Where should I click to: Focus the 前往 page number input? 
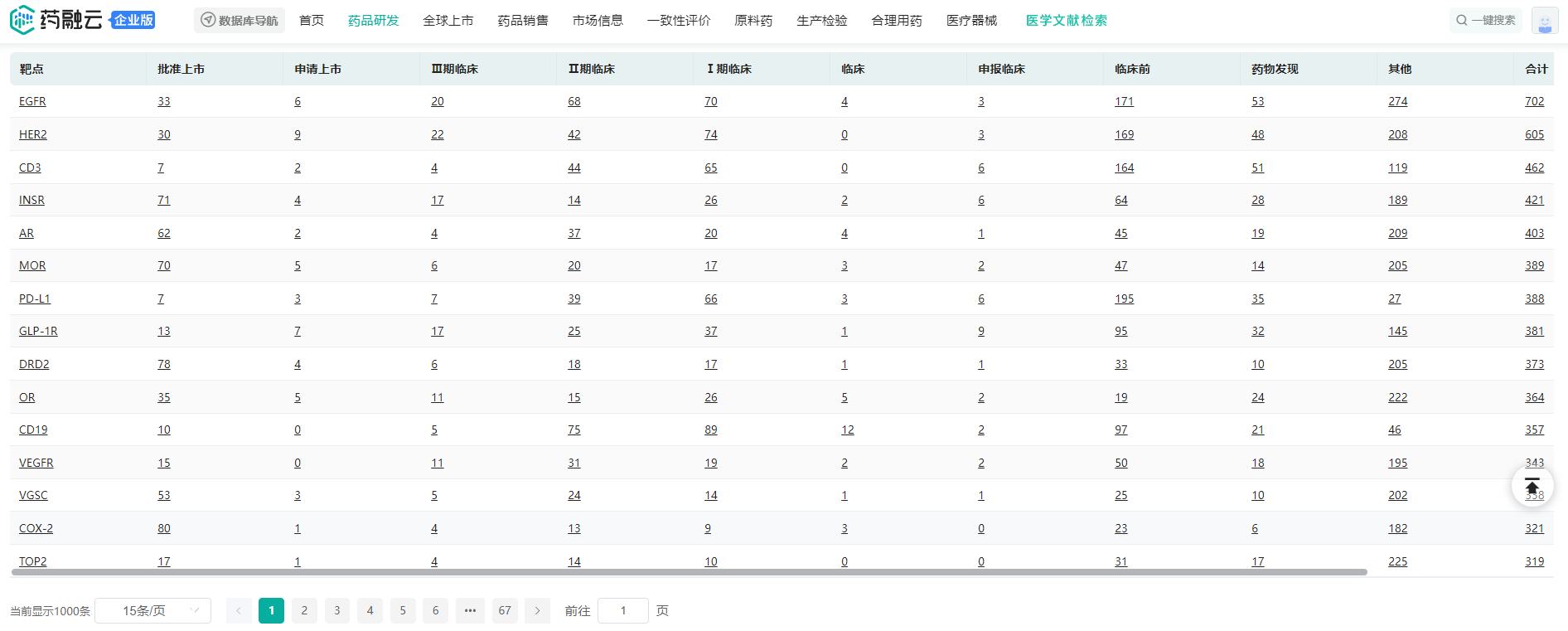point(622,611)
